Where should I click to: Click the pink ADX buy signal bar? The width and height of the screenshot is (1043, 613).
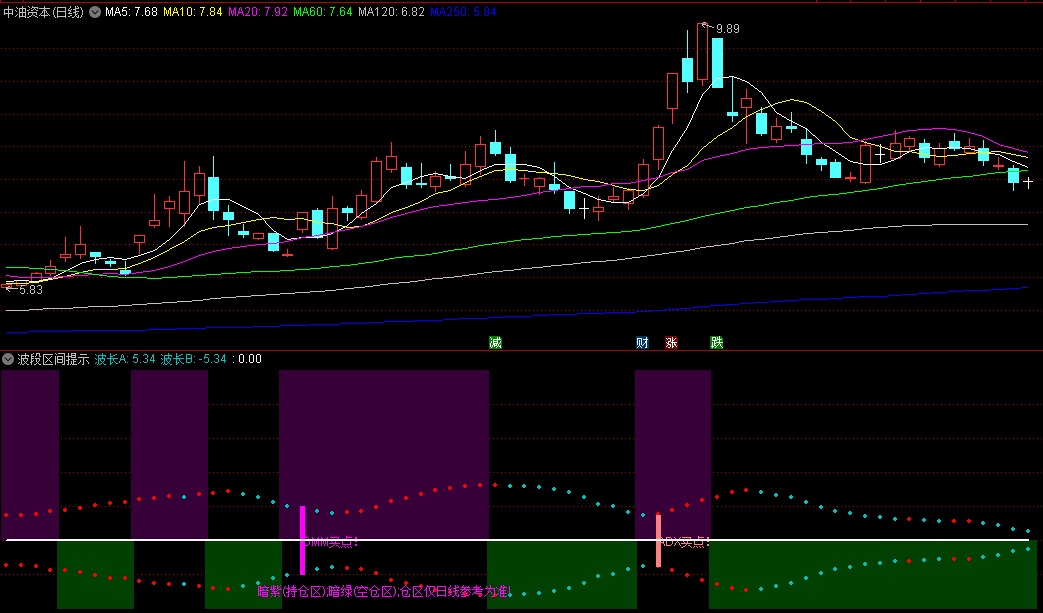coord(659,541)
